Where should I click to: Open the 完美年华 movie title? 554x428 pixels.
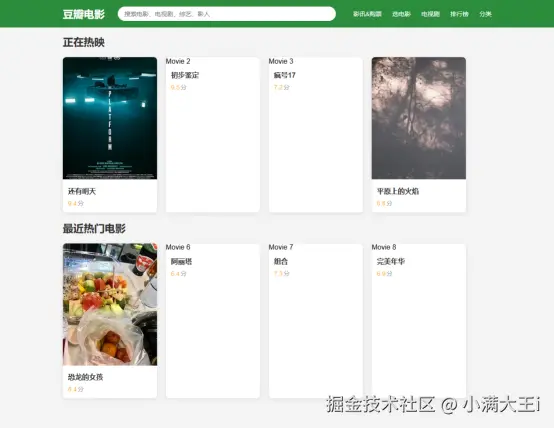tap(391, 262)
